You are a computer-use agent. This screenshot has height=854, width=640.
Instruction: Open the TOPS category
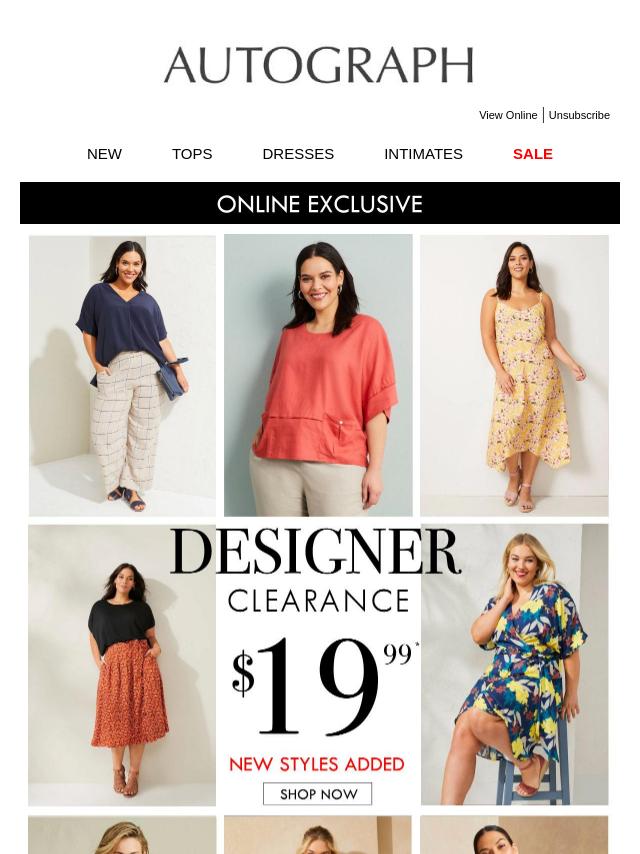[x=192, y=154]
